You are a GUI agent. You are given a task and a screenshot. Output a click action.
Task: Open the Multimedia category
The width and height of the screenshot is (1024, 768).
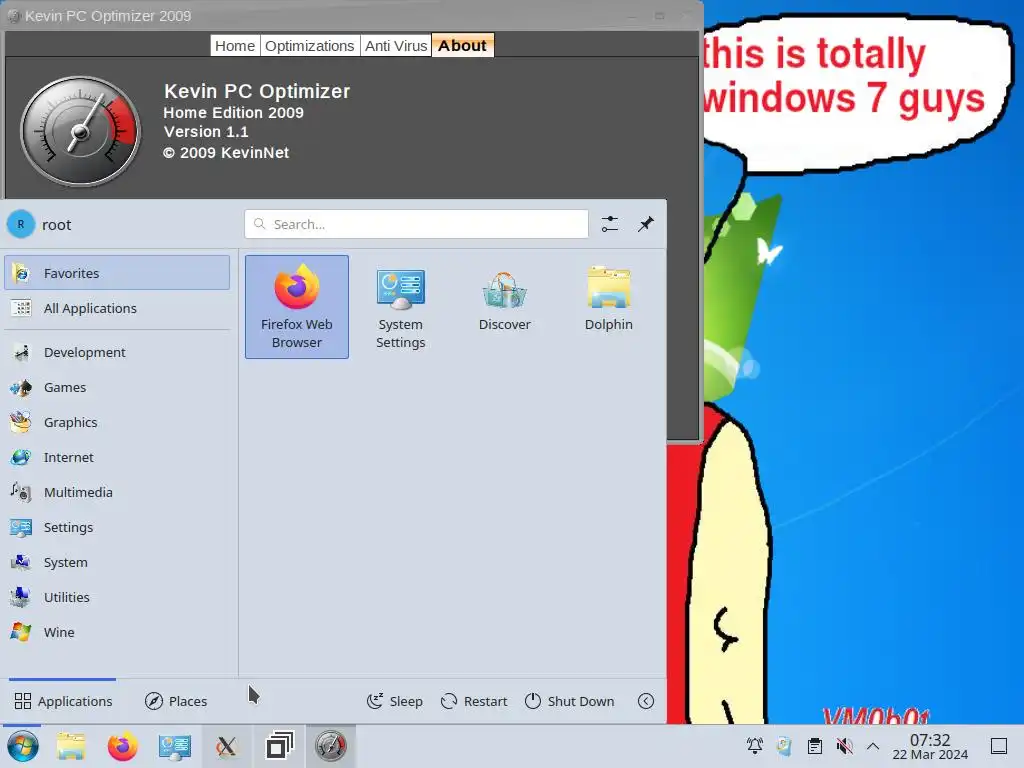pos(117,492)
